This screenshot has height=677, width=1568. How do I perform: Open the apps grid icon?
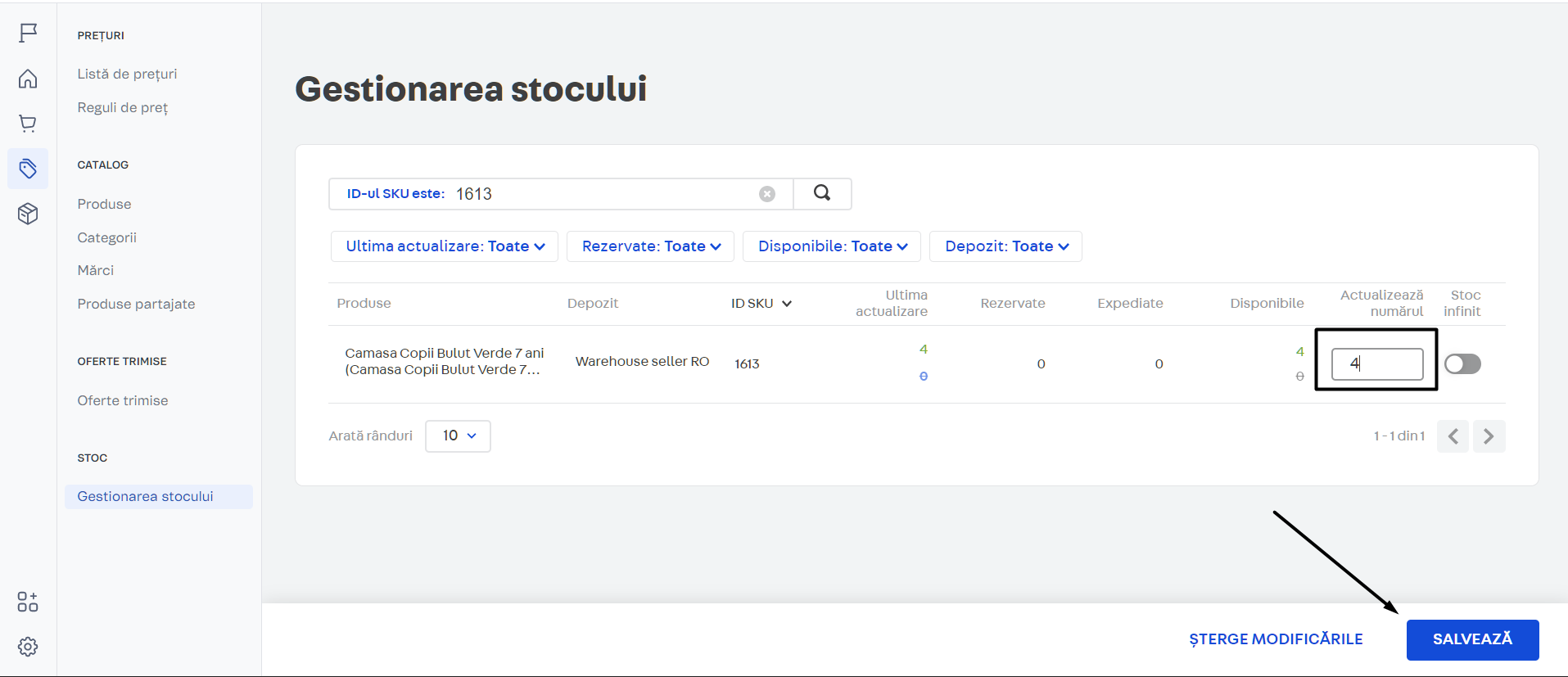point(28,602)
